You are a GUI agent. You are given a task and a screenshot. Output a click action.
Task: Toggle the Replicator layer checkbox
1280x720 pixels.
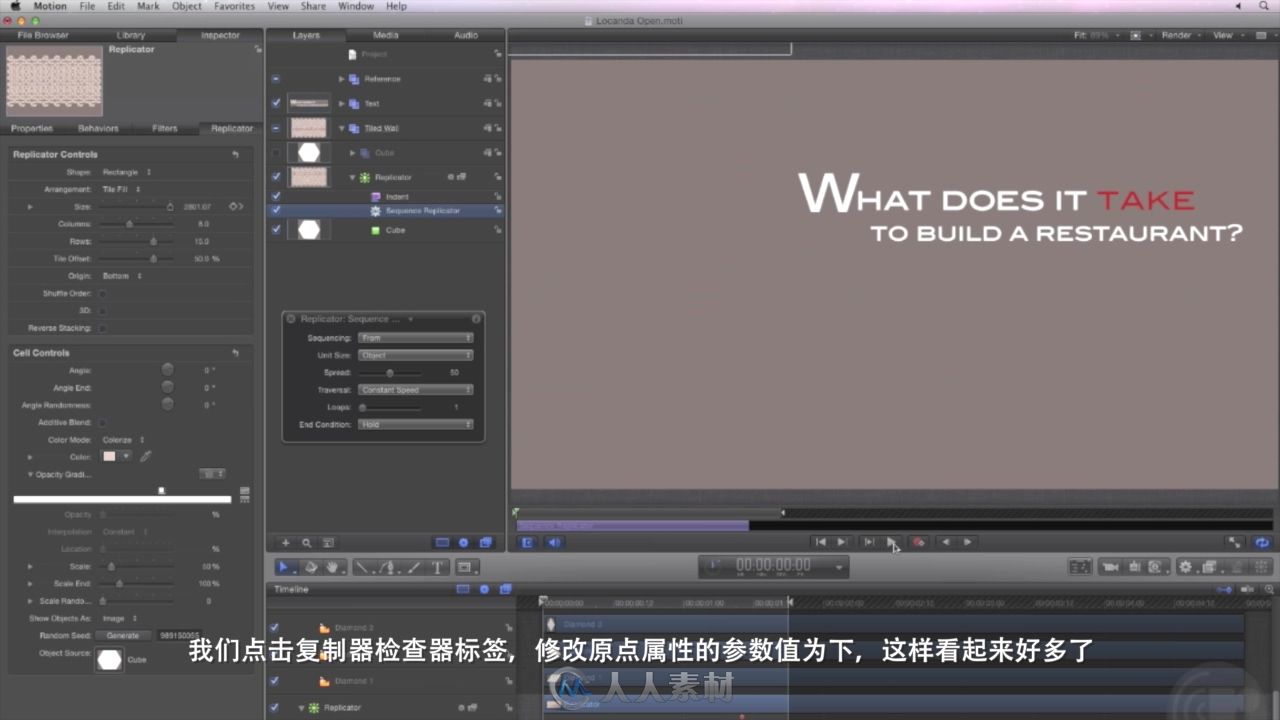pyautogui.click(x=276, y=177)
